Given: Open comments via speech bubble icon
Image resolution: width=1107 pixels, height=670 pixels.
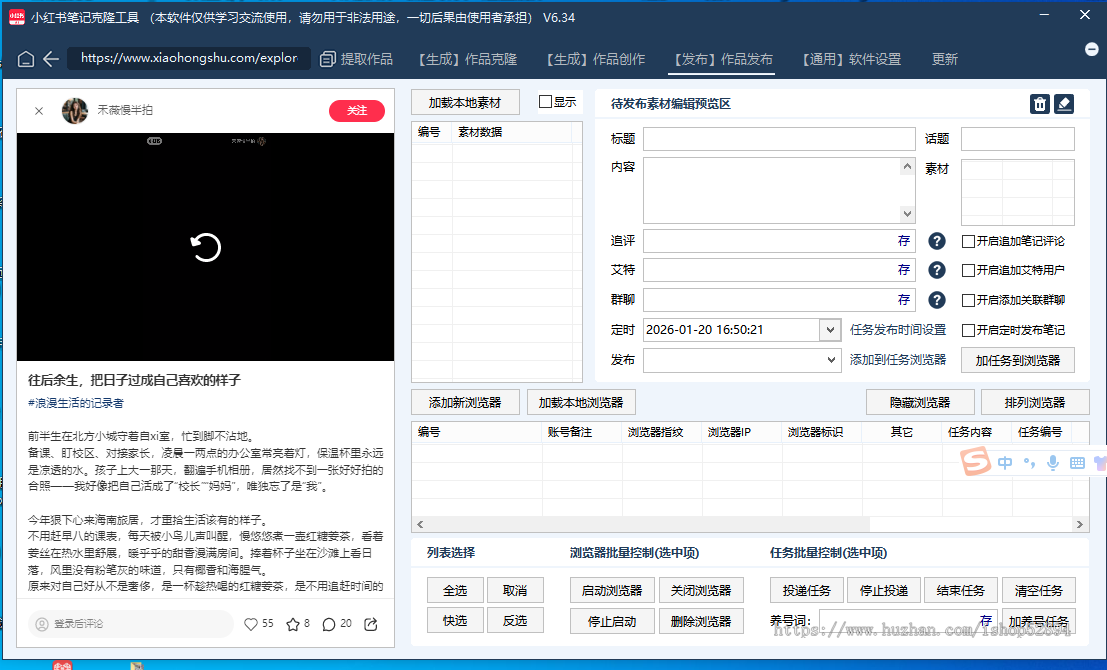Looking at the screenshot, I should tap(328, 624).
